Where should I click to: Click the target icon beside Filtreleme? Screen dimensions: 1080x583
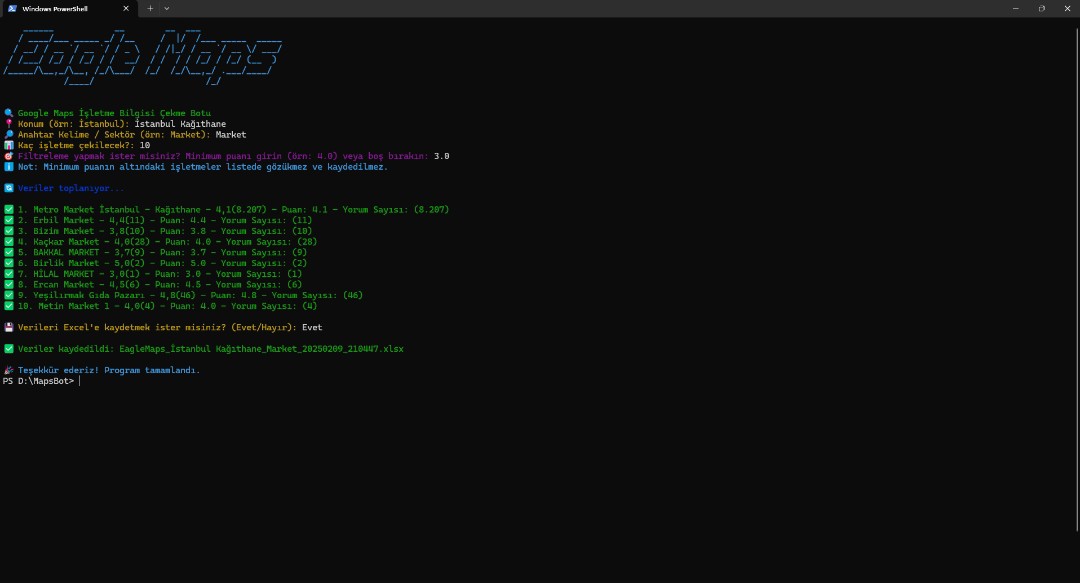pyautogui.click(x=9, y=156)
